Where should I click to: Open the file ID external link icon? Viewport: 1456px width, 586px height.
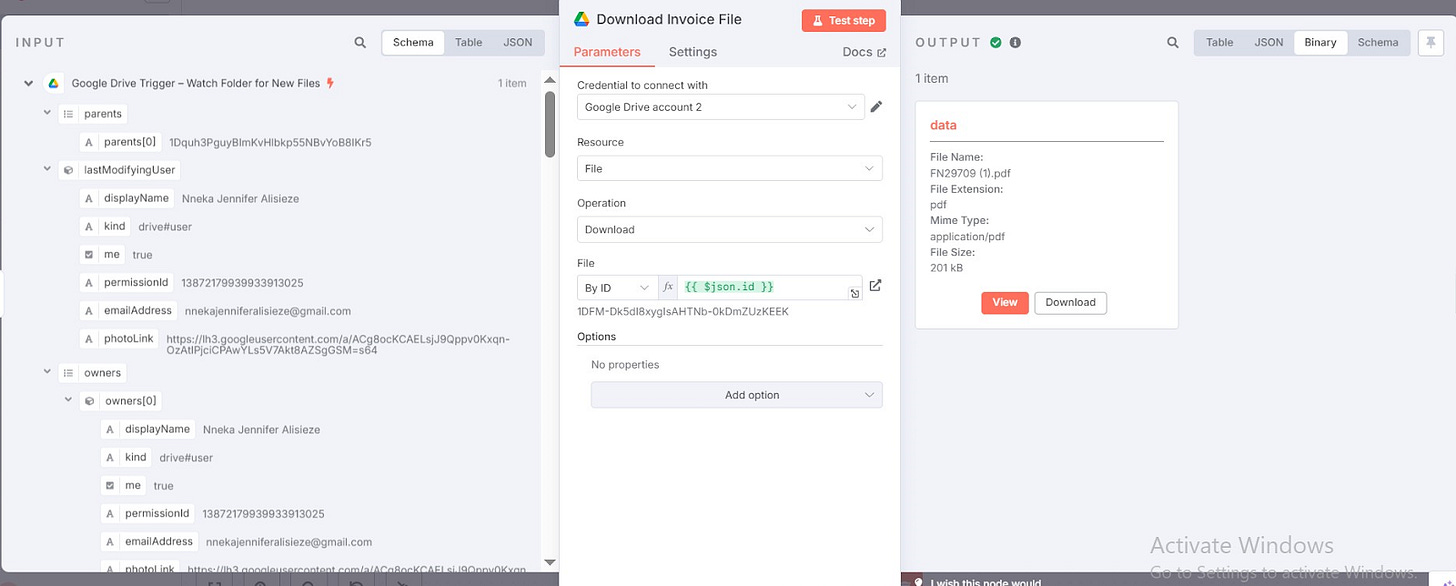pyautogui.click(x=875, y=286)
